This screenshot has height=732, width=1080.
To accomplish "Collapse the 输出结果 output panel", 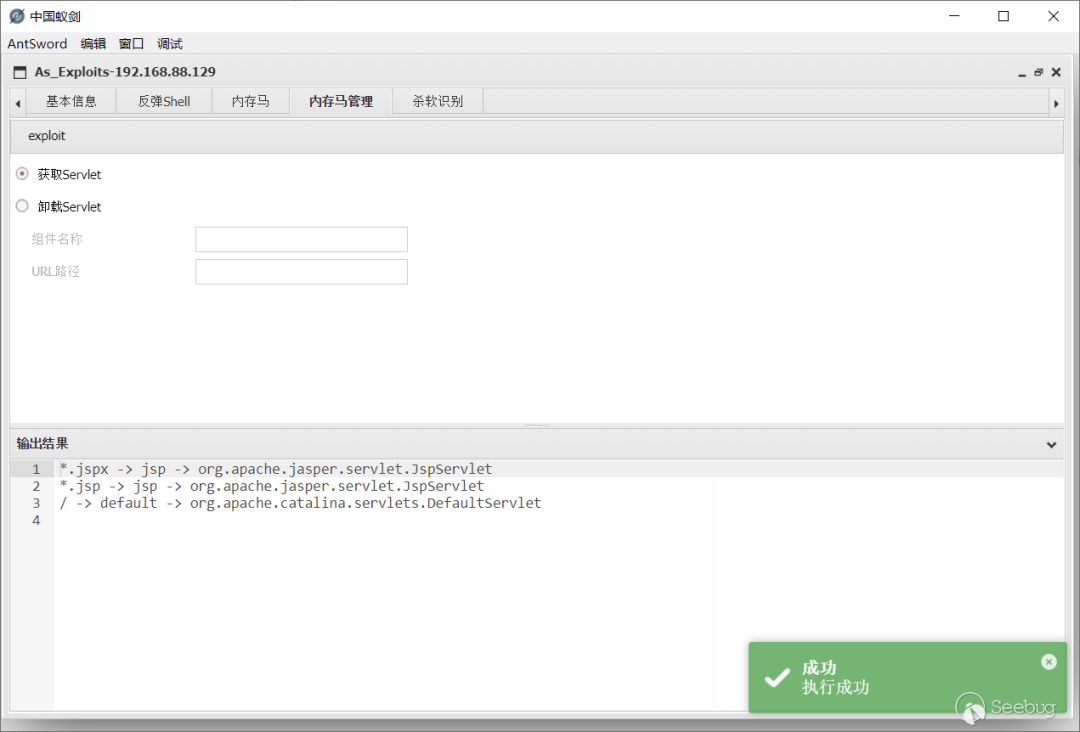I will [1051, 445].
